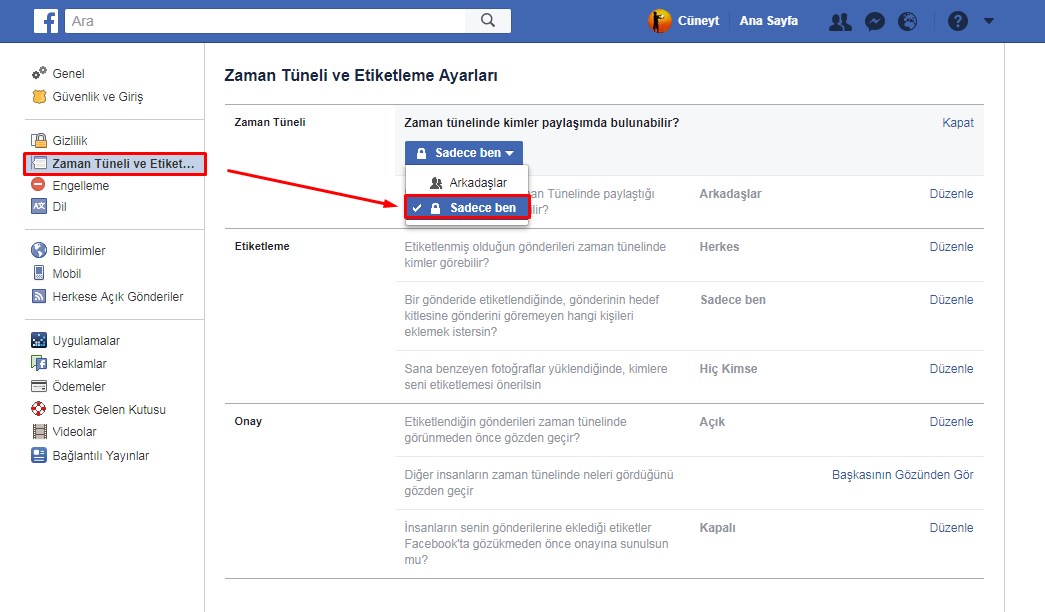The width and height of the screenshot is (1045, 612).
Task: Open Güvenlik ve Giriş settings
Action: (x=97, y=97)
